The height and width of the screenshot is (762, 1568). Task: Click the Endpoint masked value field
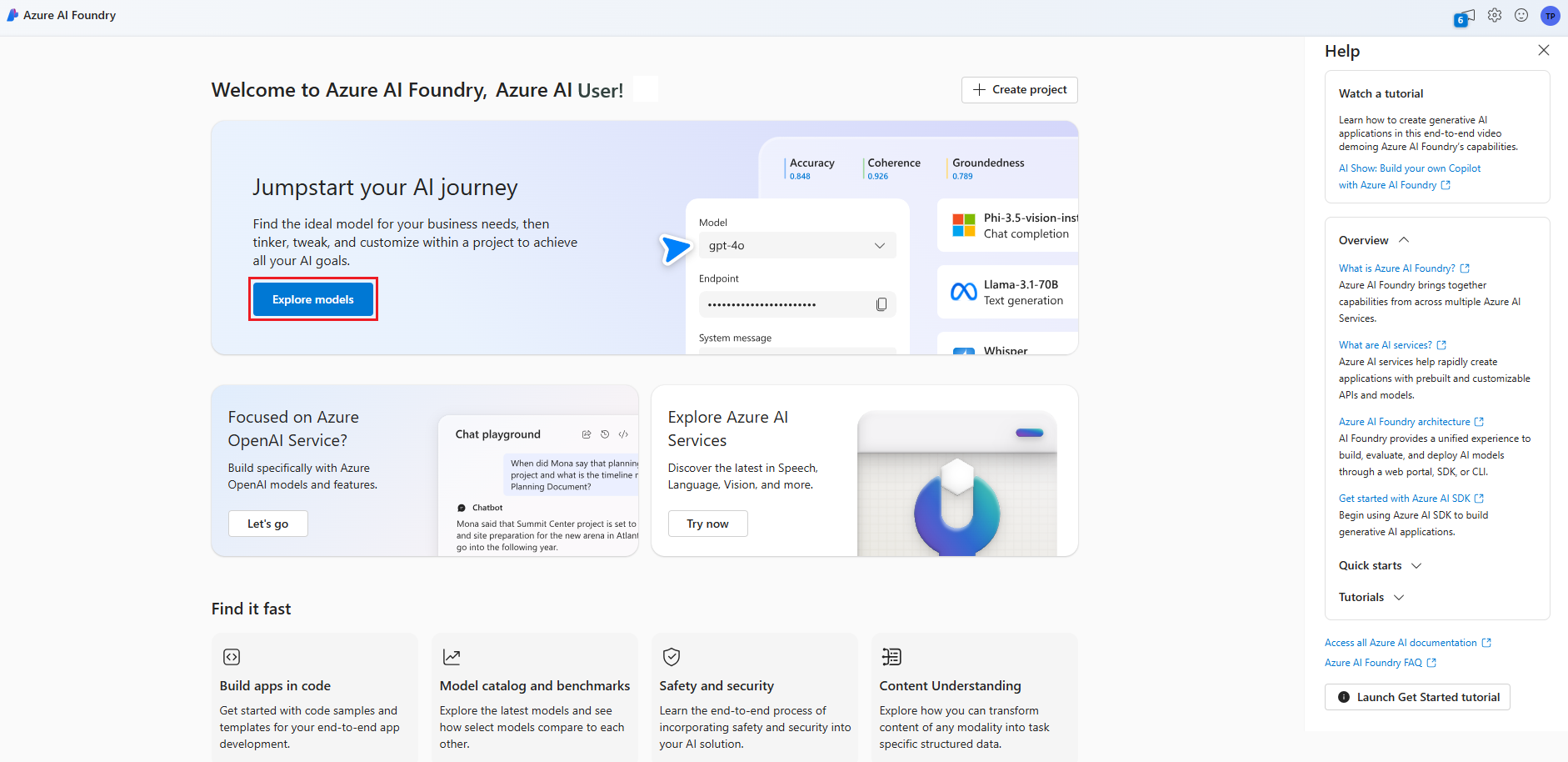point(797,304)
